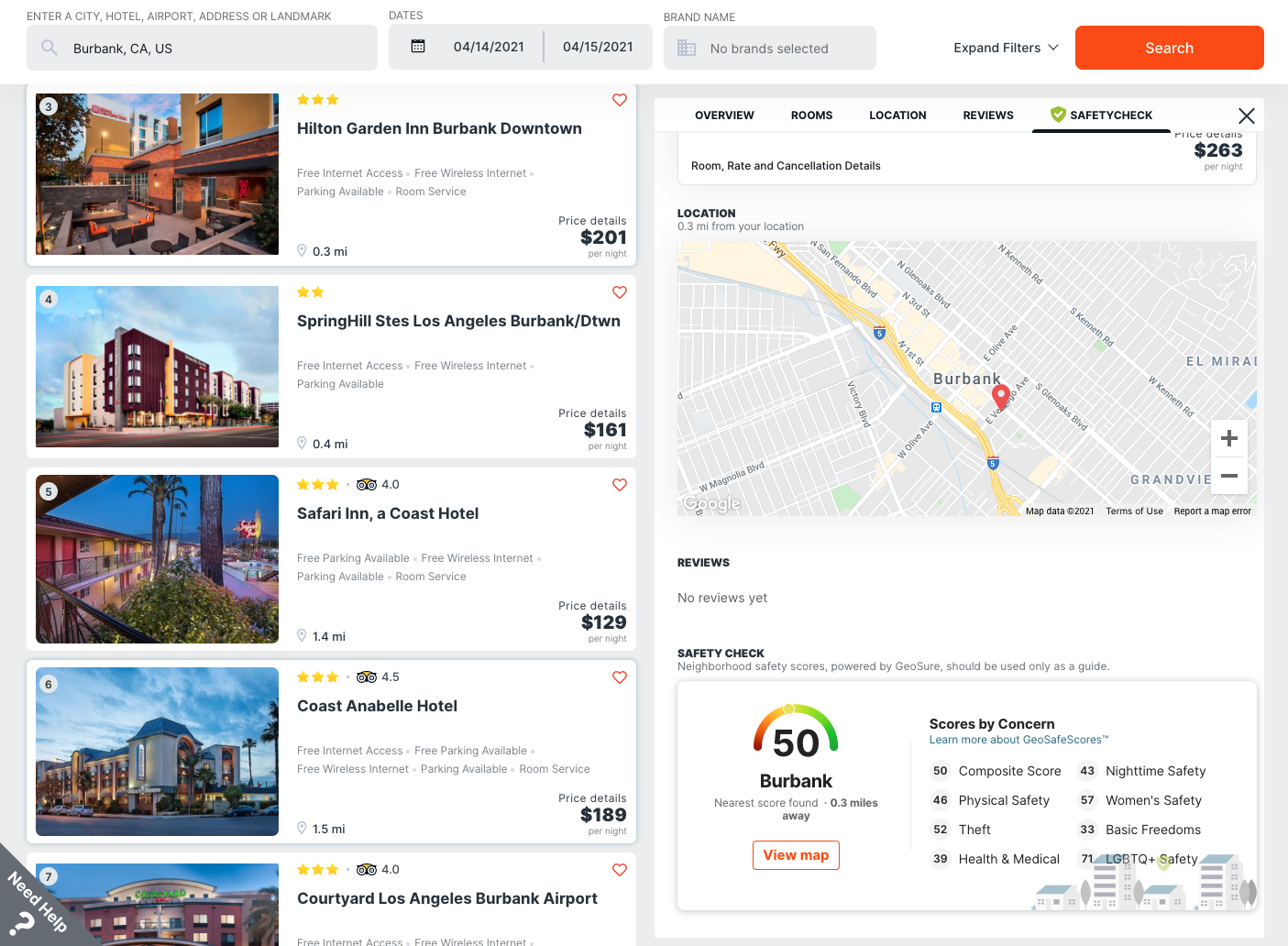Click the Tripadvisor owl rating icon for Safari Inn

point(367,484)
